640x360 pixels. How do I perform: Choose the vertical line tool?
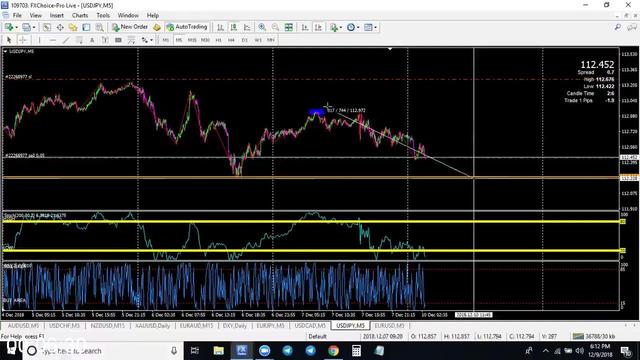click(x=40, y=40)
